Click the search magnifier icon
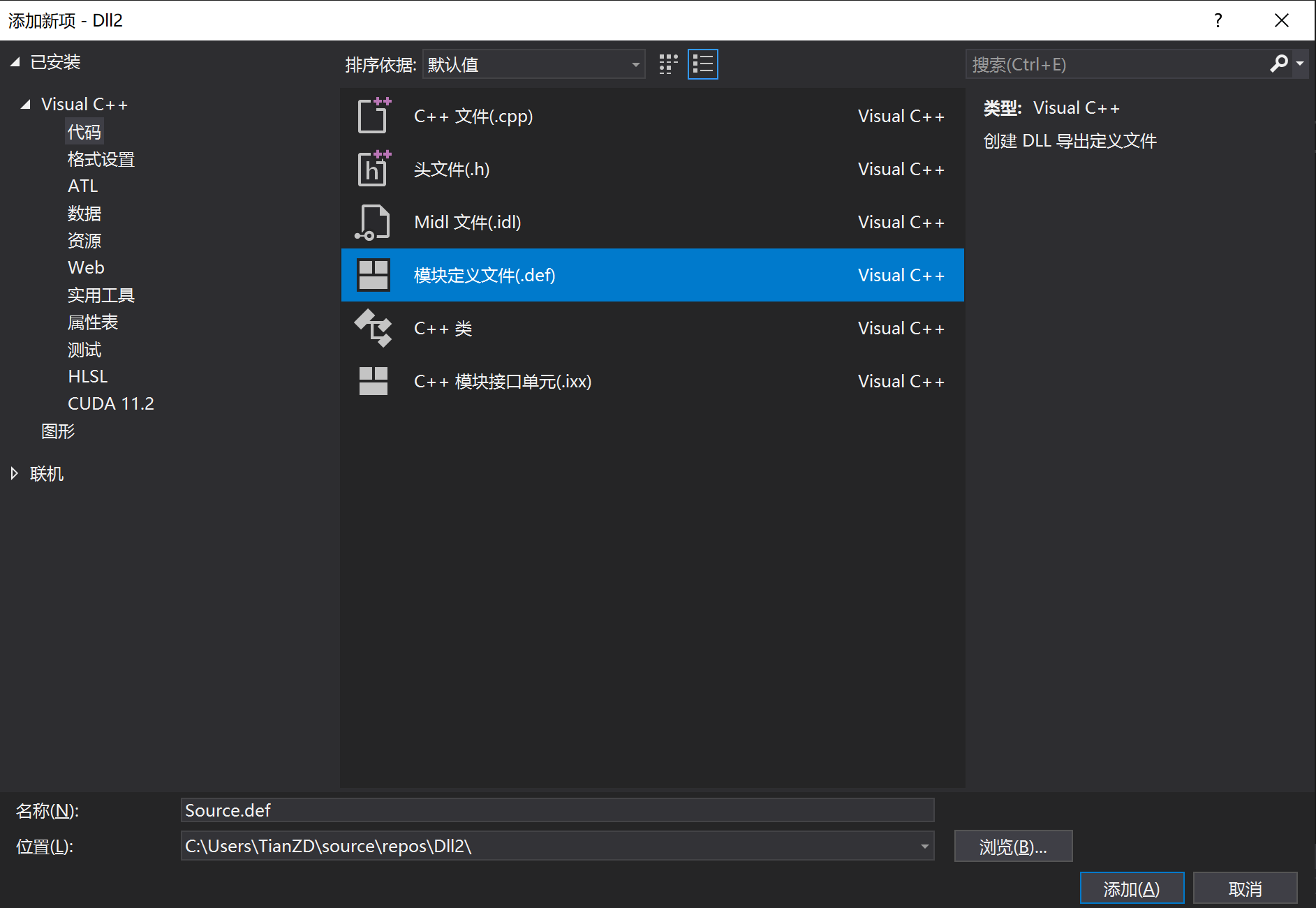This screenshot has width=1316, height=908. (x=1279, y=64)
